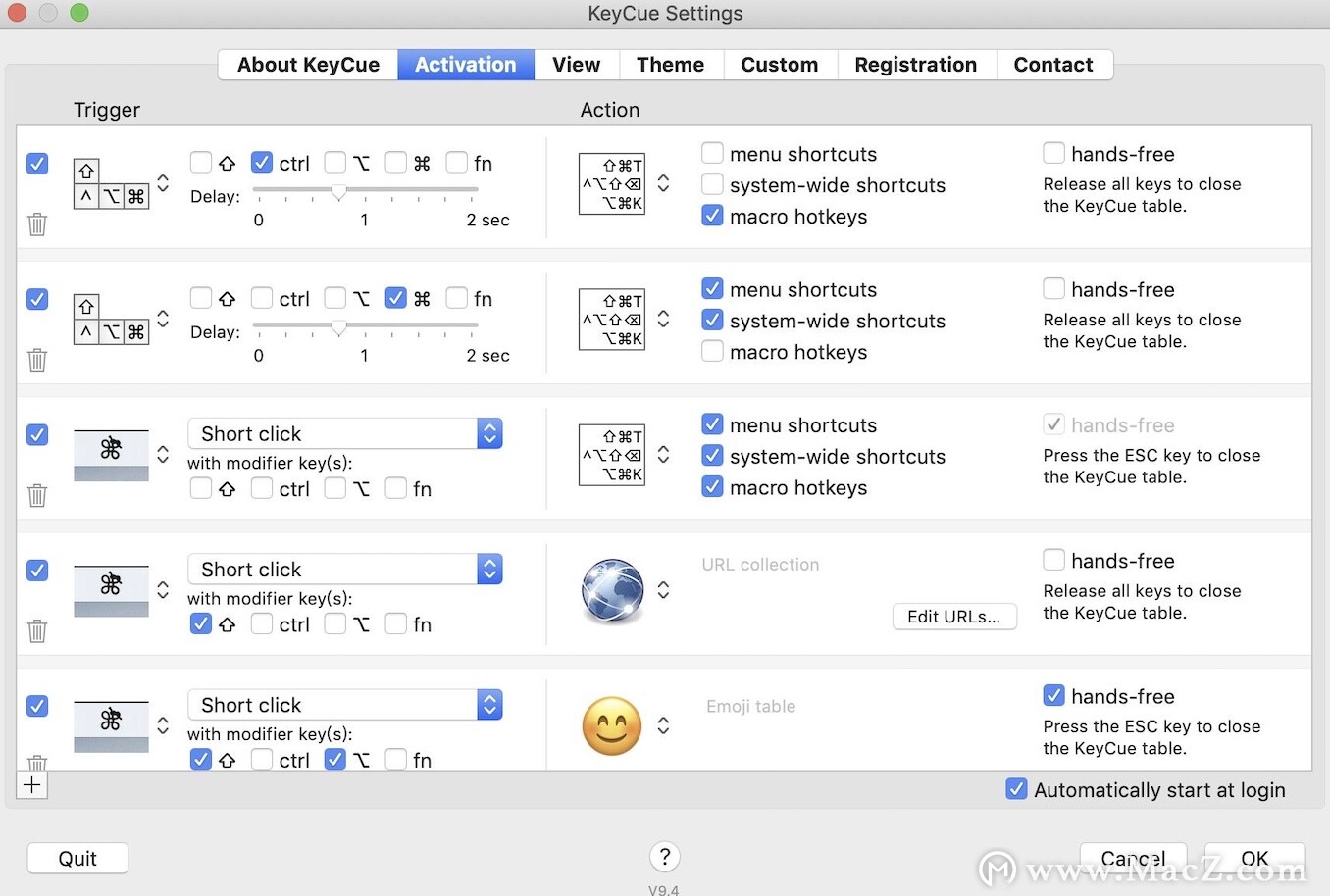
Task: Open the Contact tab
Action: click(x=1053, y=65)
